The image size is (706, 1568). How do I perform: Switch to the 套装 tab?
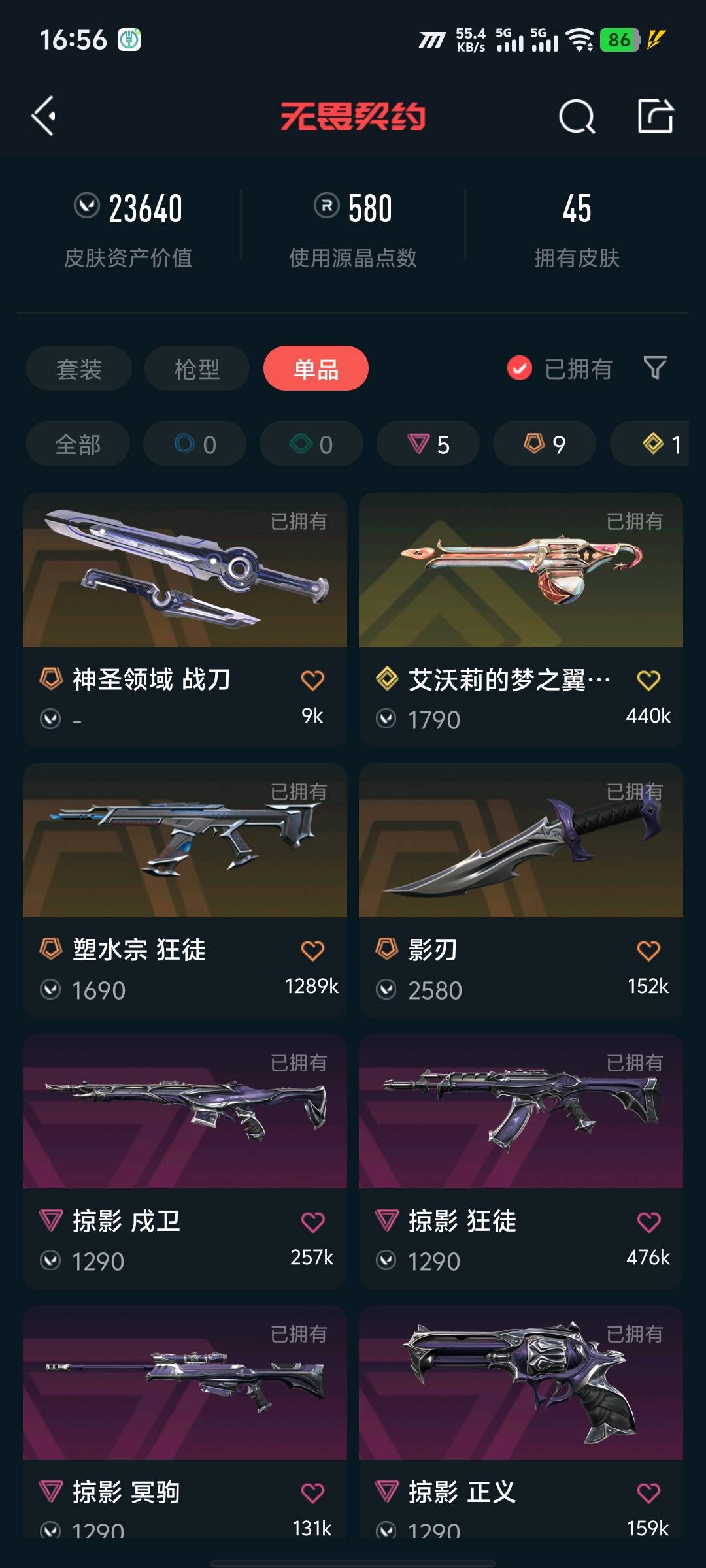coord(79,368)
